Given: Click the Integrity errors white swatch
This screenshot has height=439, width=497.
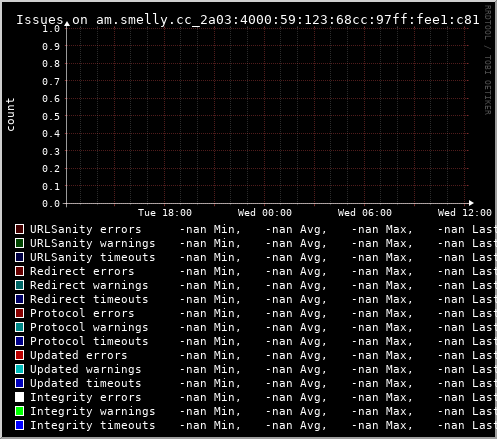Looking at the screenshot, I should click(x=19, y=397).
